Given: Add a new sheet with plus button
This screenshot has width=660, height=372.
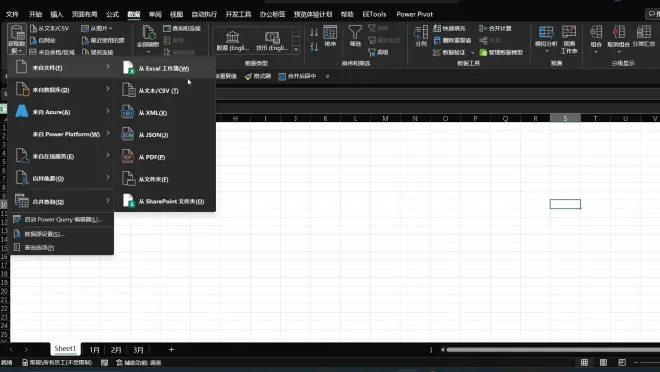Looking at the screenshot, I should (171, 349).
